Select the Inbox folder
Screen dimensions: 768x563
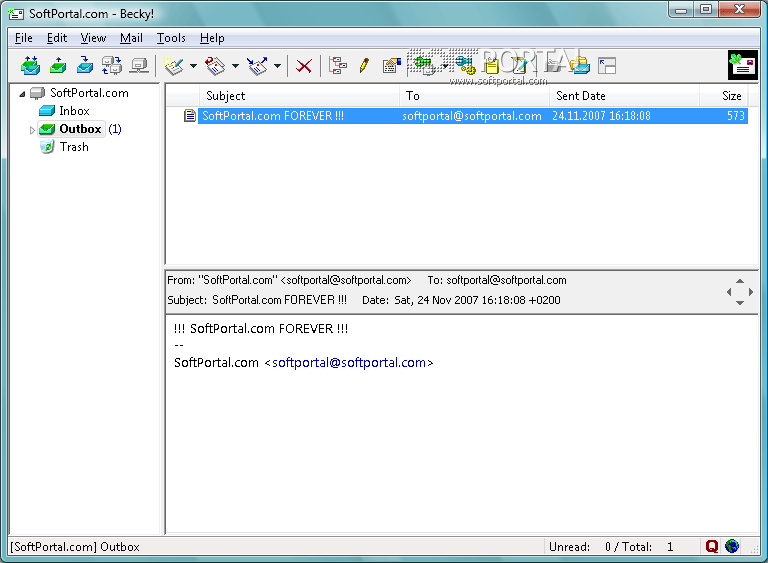point(74,111)
